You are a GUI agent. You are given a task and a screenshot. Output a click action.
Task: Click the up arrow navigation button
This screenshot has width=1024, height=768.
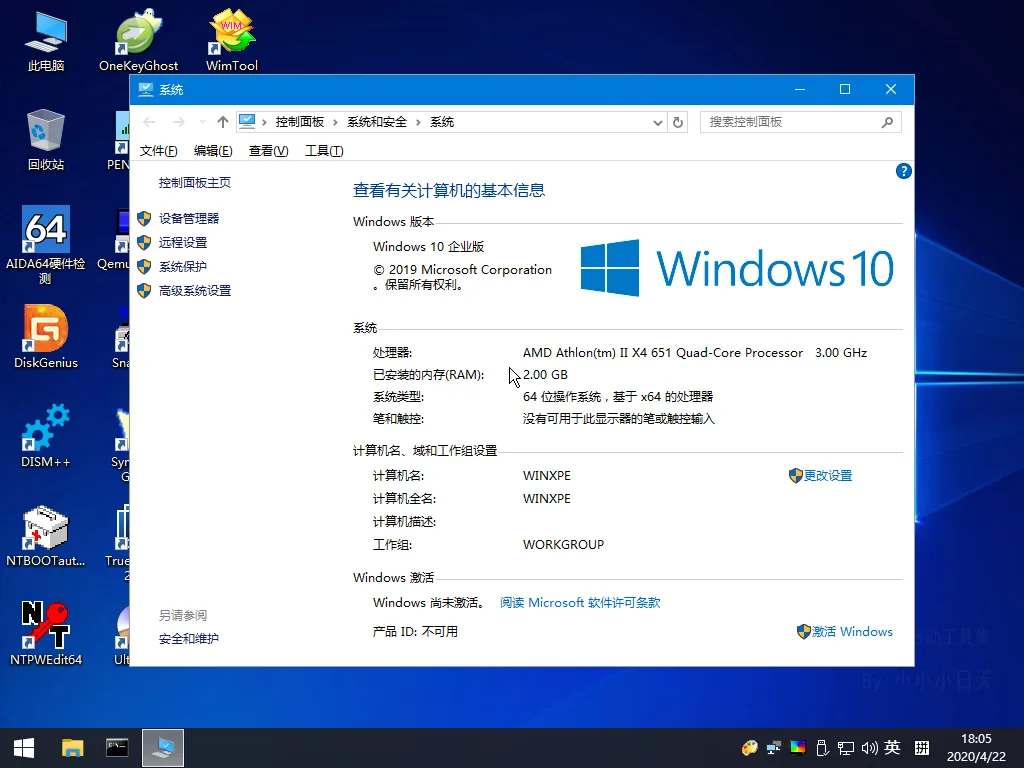[223, 122]
